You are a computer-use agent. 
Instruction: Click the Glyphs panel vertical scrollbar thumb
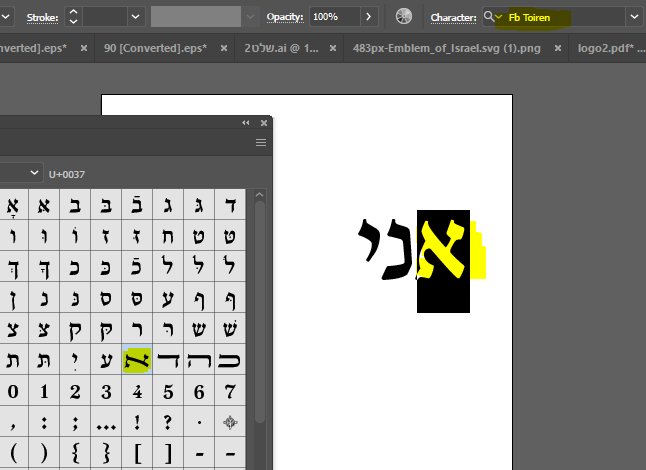click(260, 312)
